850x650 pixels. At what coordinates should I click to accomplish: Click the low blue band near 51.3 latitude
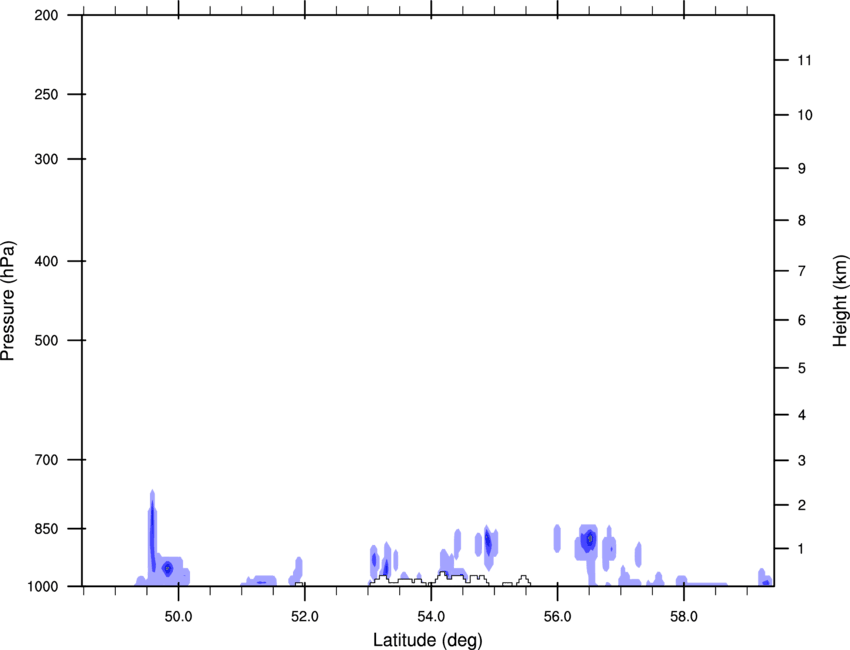[261, 581]
